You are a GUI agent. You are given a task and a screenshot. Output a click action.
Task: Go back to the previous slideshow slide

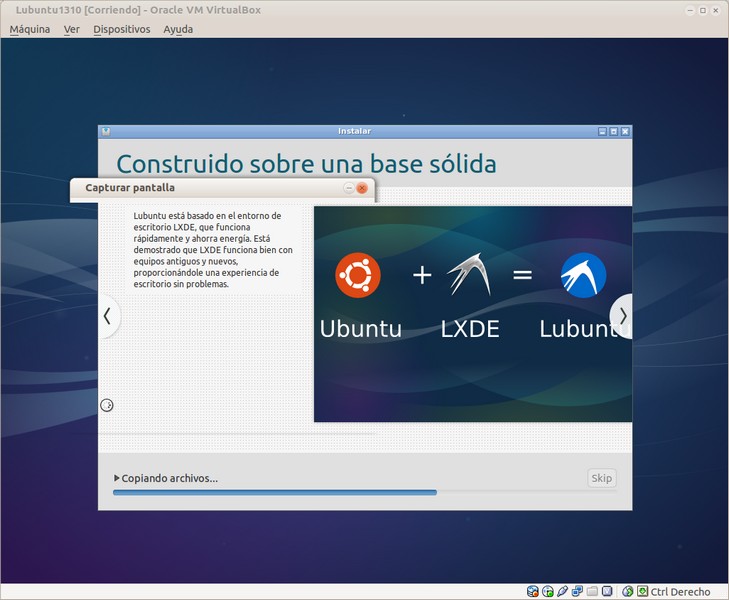click(x=108, y=316)
